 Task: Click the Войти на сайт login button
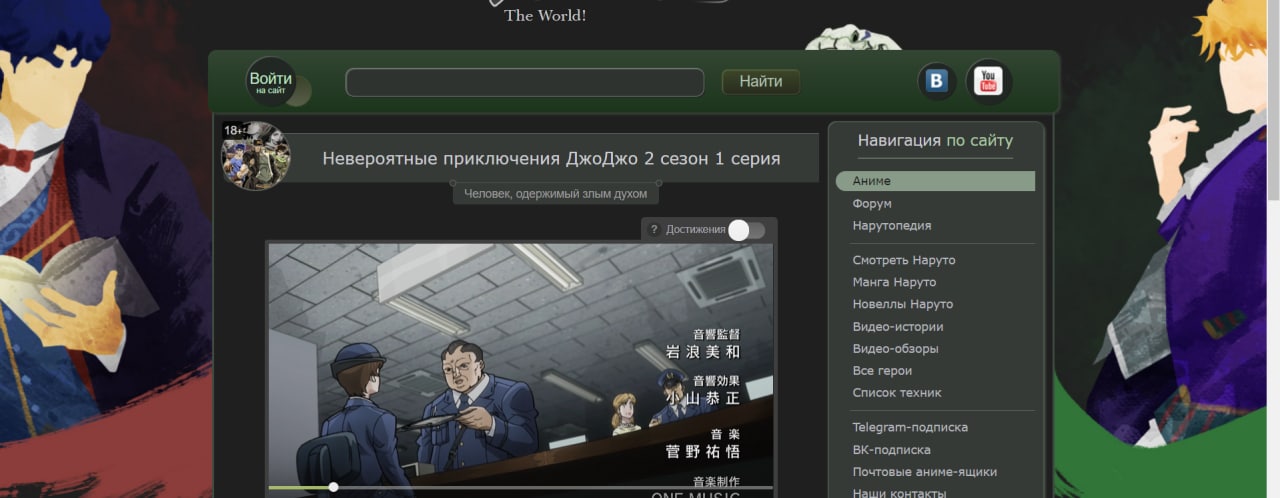[x=272, y=82]
